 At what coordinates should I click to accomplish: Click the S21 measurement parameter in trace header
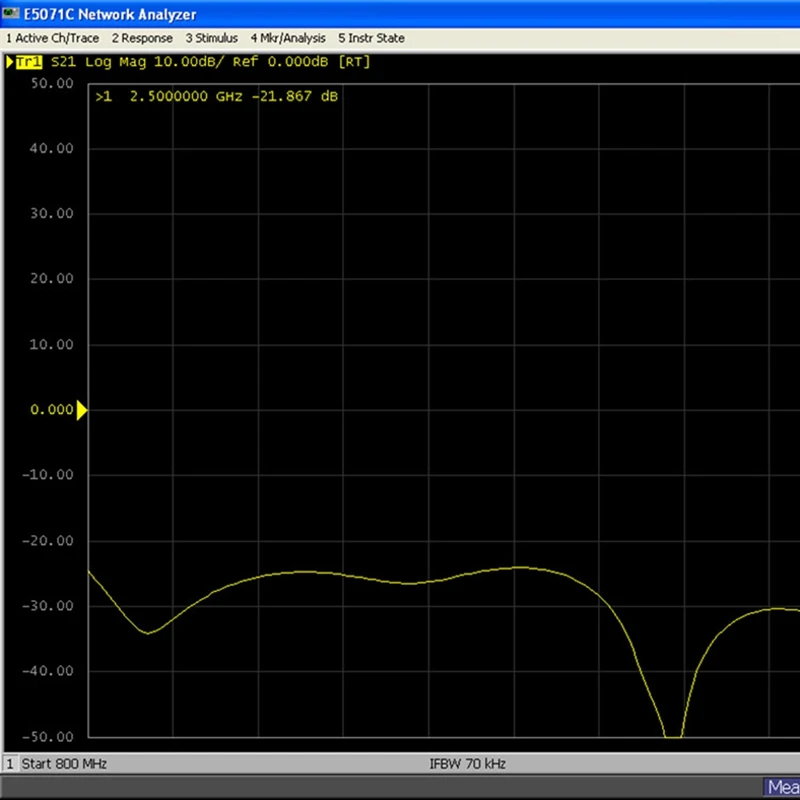(65, 62)
